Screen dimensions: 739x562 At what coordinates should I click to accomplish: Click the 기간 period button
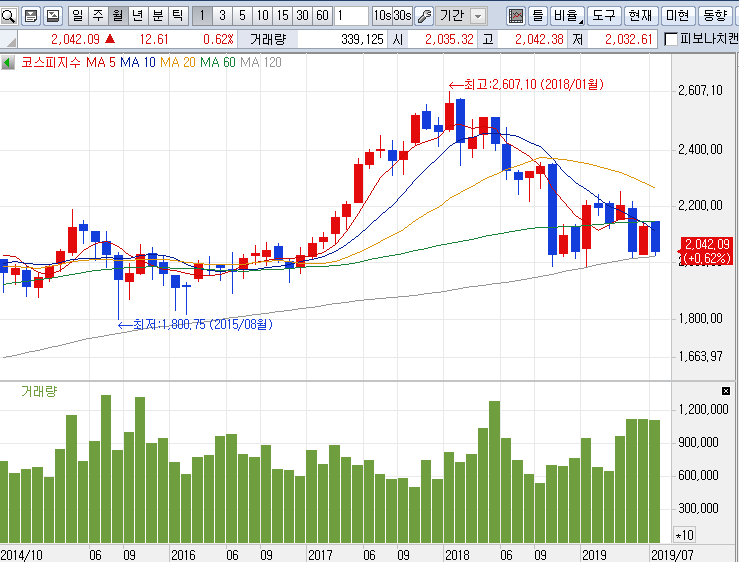(x=452, y=16)
